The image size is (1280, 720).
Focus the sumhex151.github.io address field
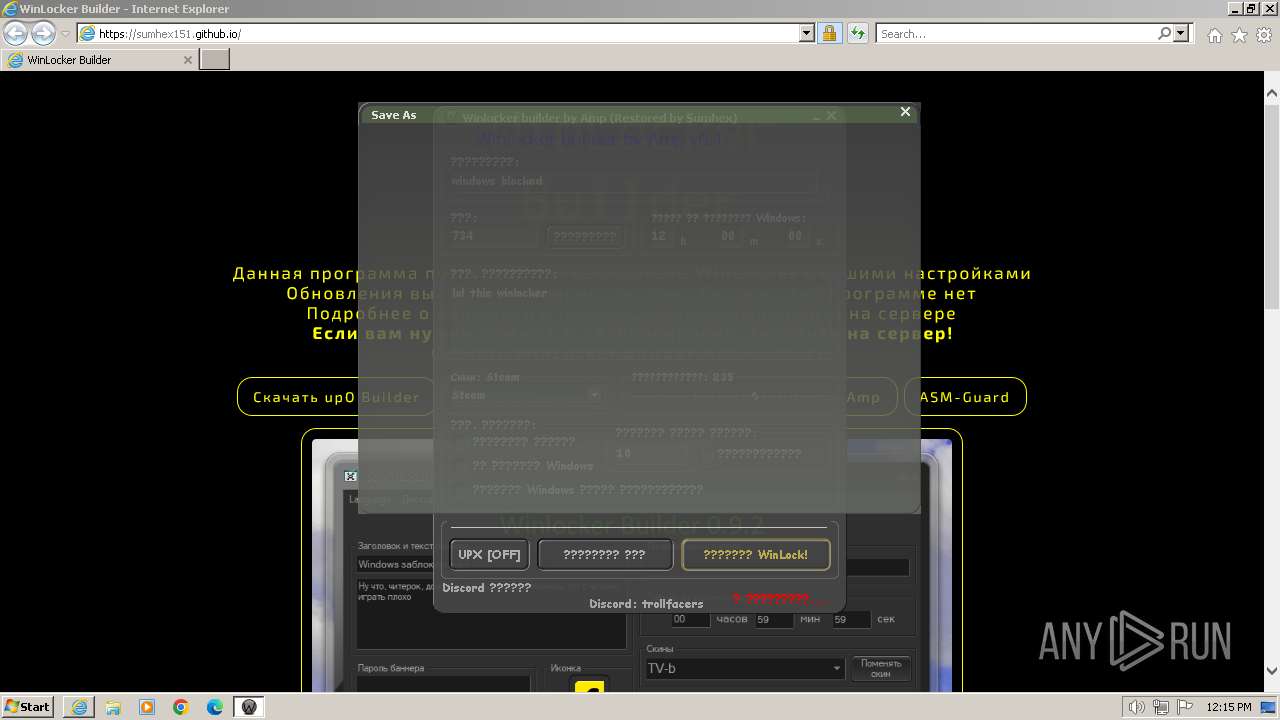pyautogui.click(x=438, y=33)
